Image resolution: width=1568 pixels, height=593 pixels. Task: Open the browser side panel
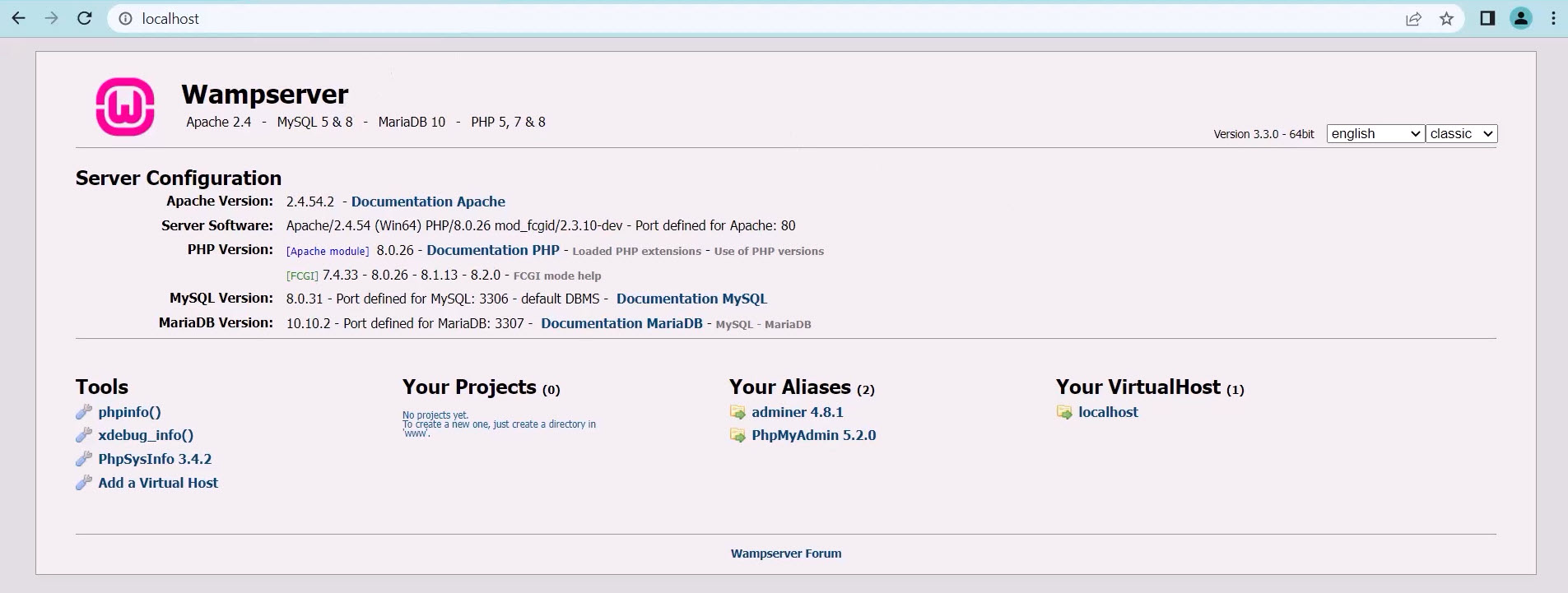pos(1487,18)
